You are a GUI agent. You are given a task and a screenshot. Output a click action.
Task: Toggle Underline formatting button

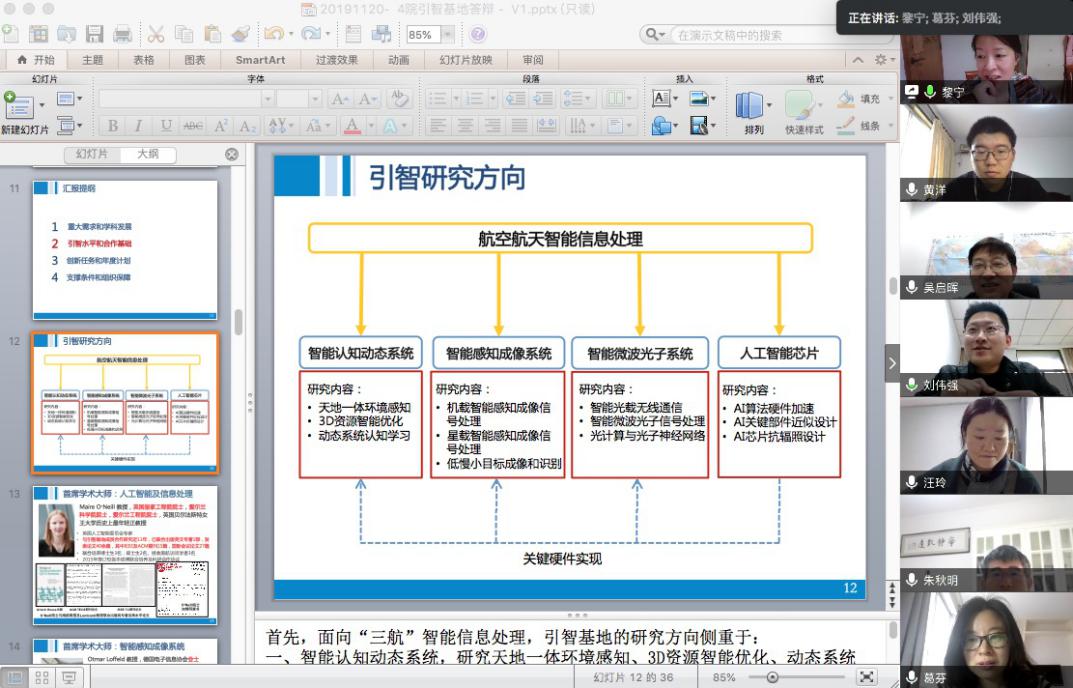[x=166, y=126]
